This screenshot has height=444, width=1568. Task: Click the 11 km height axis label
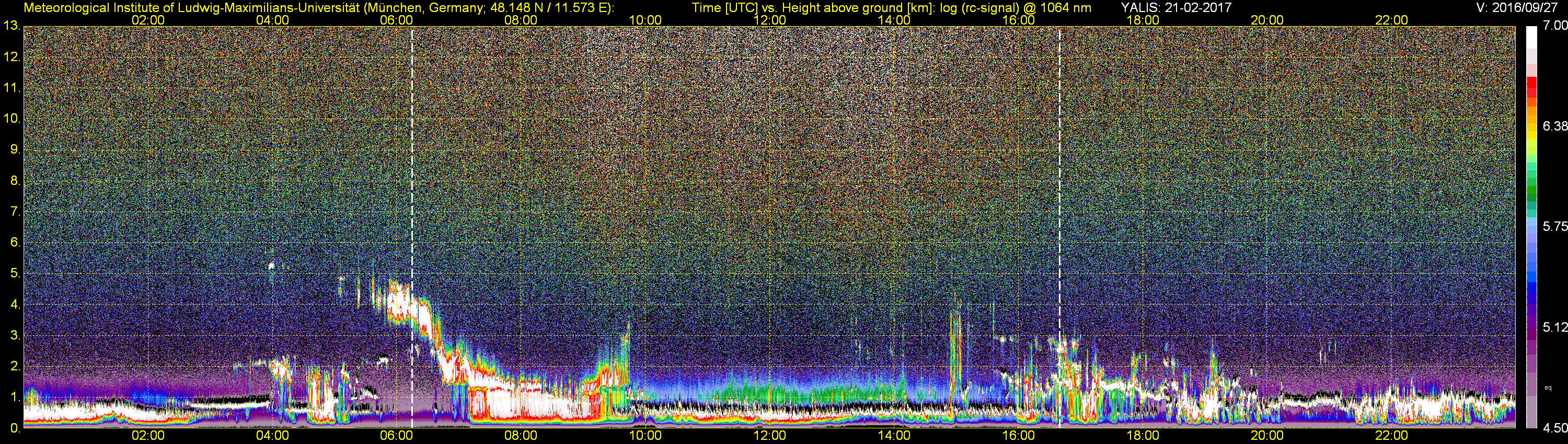click(11, 88)
